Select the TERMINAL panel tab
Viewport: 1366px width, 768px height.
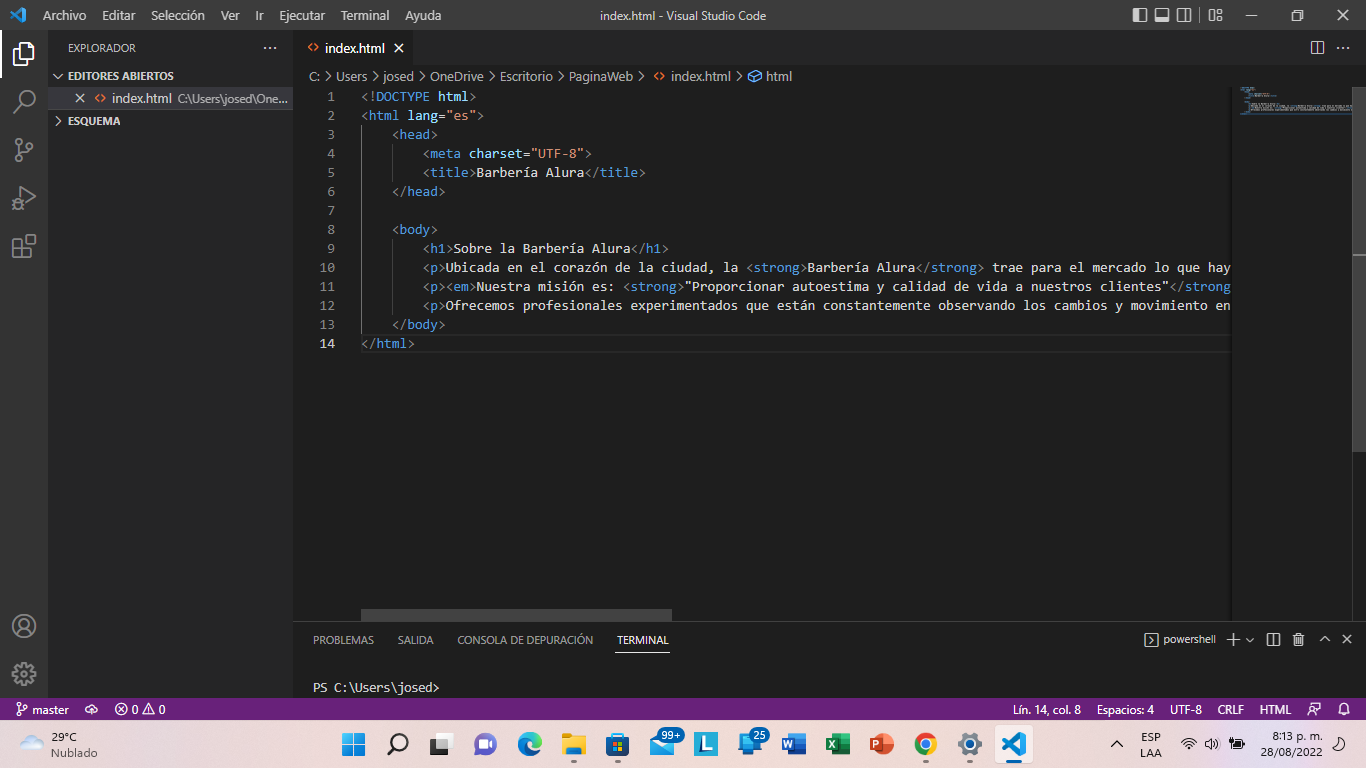coord(642,640)
